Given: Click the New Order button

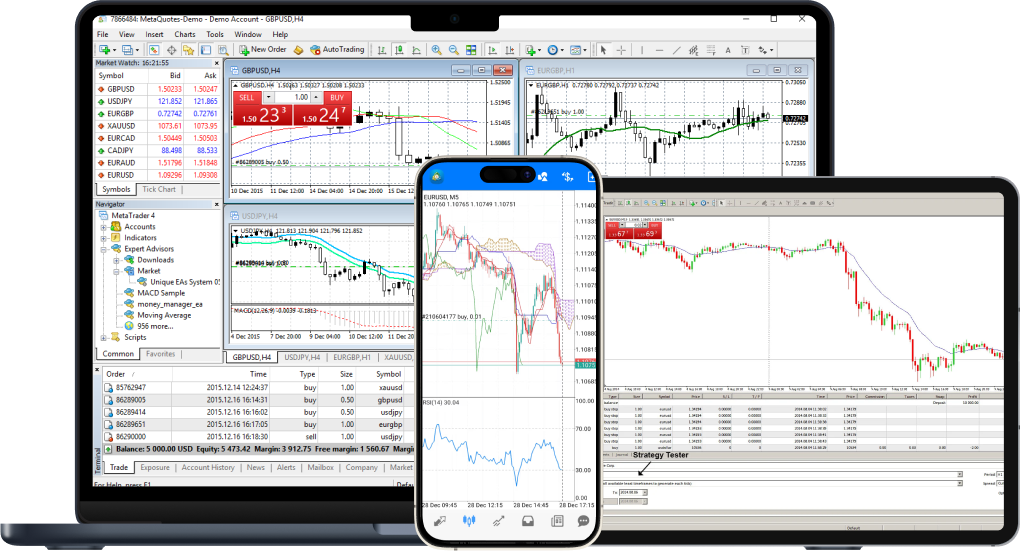Looking at the screenshot, I should point(262,50).
